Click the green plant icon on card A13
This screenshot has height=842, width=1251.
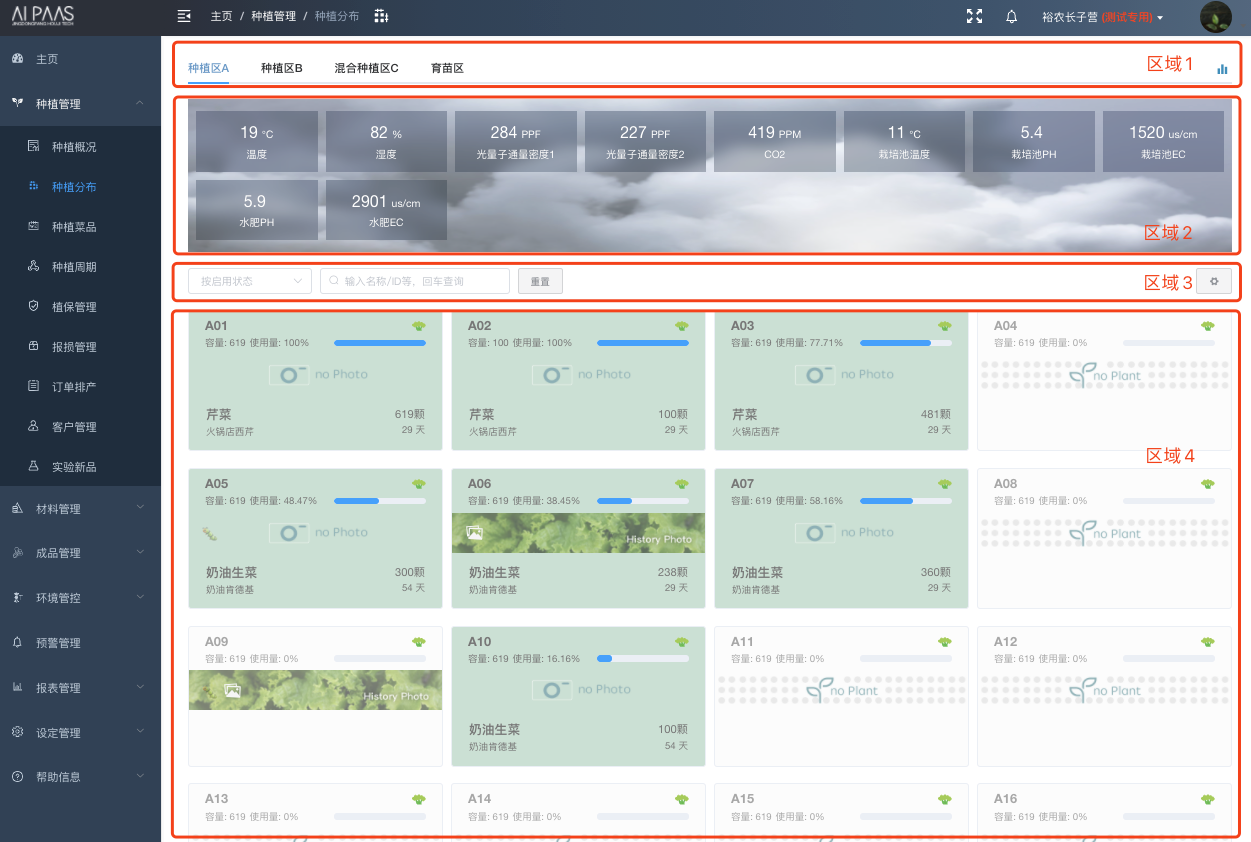418,799
